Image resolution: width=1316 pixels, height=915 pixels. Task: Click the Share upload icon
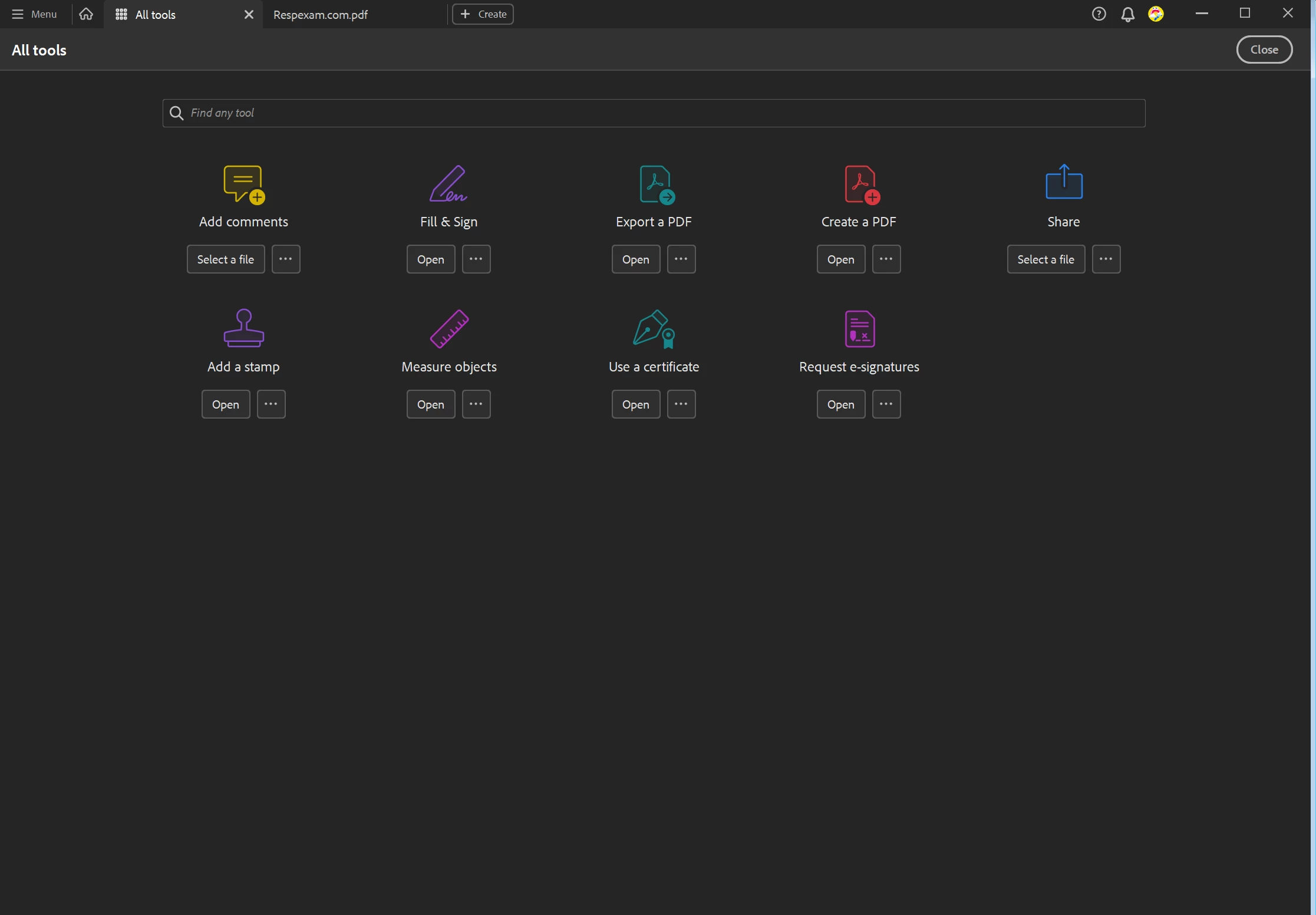[x=1064, y=182]
